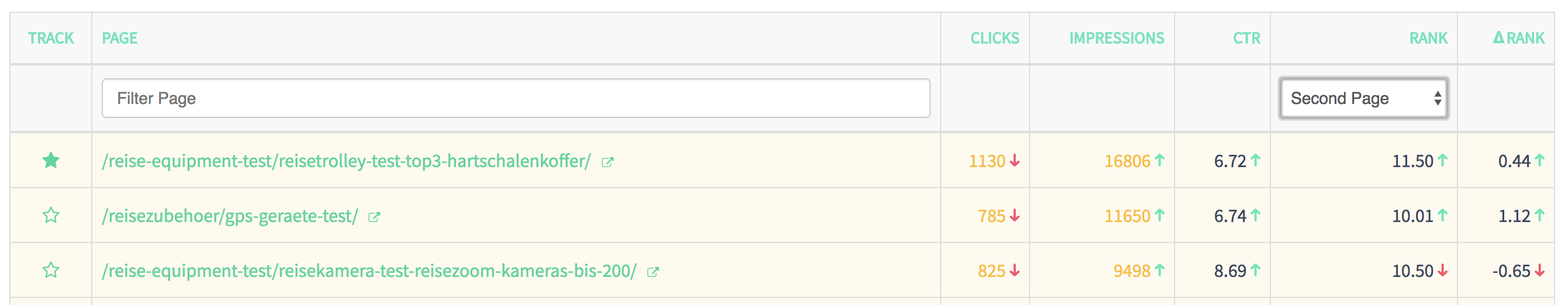
Task: Open external link icon for reisekamera-test page
Action: point(652,272)
